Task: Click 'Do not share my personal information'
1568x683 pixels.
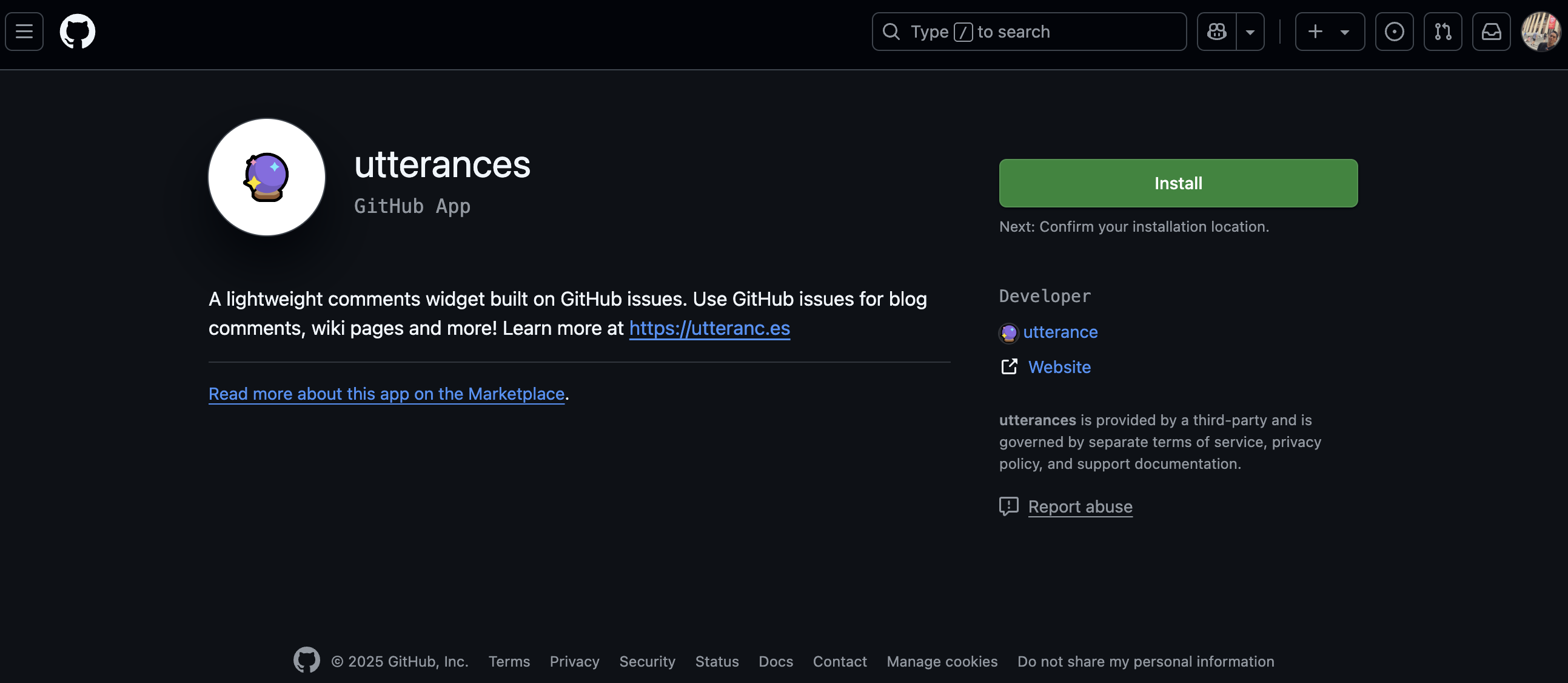Action: 1145,661
